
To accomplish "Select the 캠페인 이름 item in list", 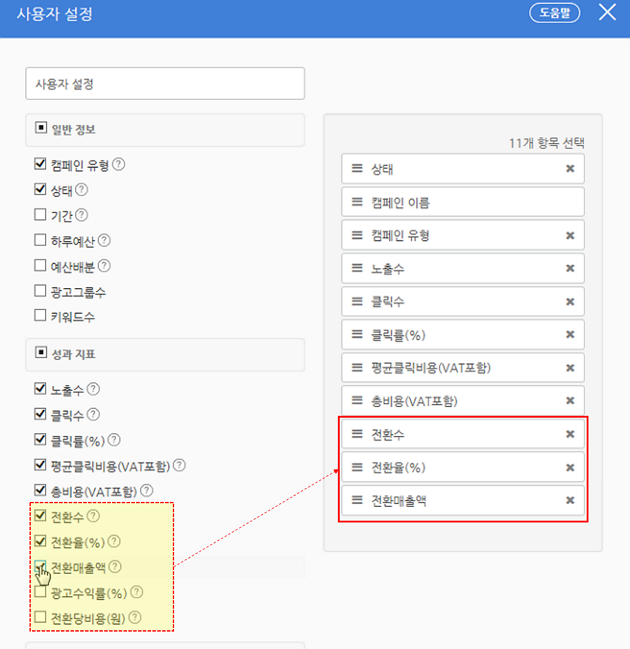I will (462, 203).
